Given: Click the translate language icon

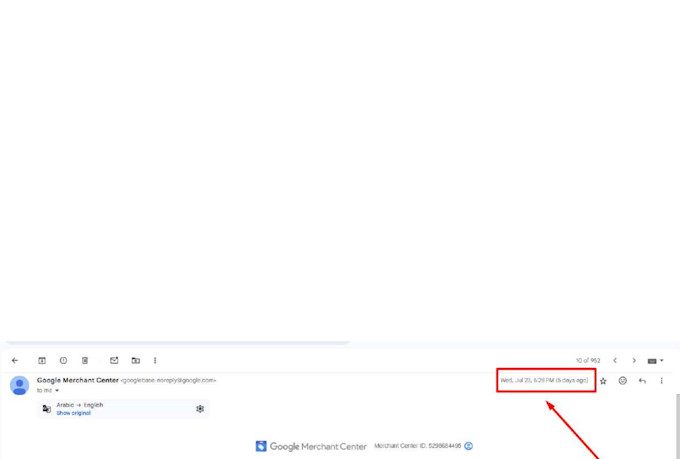Looking at the screenshot, I should pos(47,409).
